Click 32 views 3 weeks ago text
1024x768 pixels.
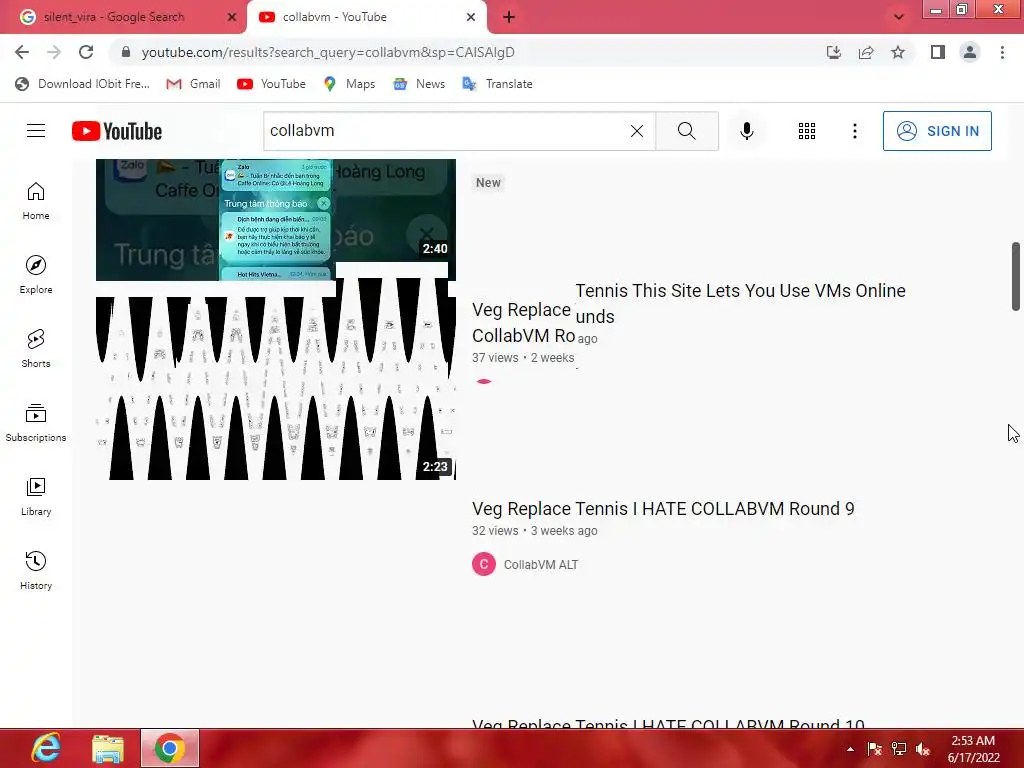coord(534,531)
